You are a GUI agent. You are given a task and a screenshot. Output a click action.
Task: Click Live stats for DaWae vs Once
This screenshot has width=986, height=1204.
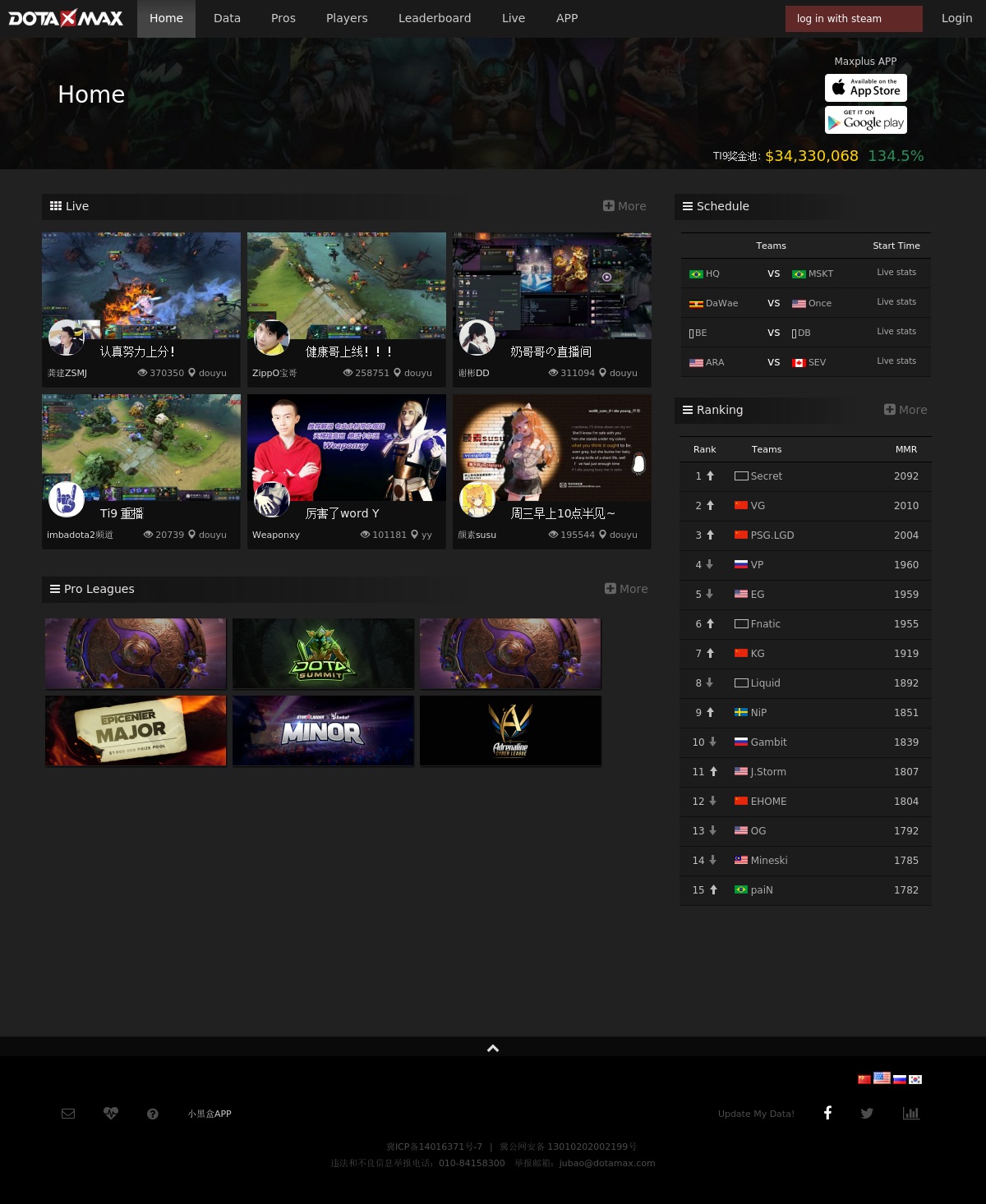pos(896,301)
